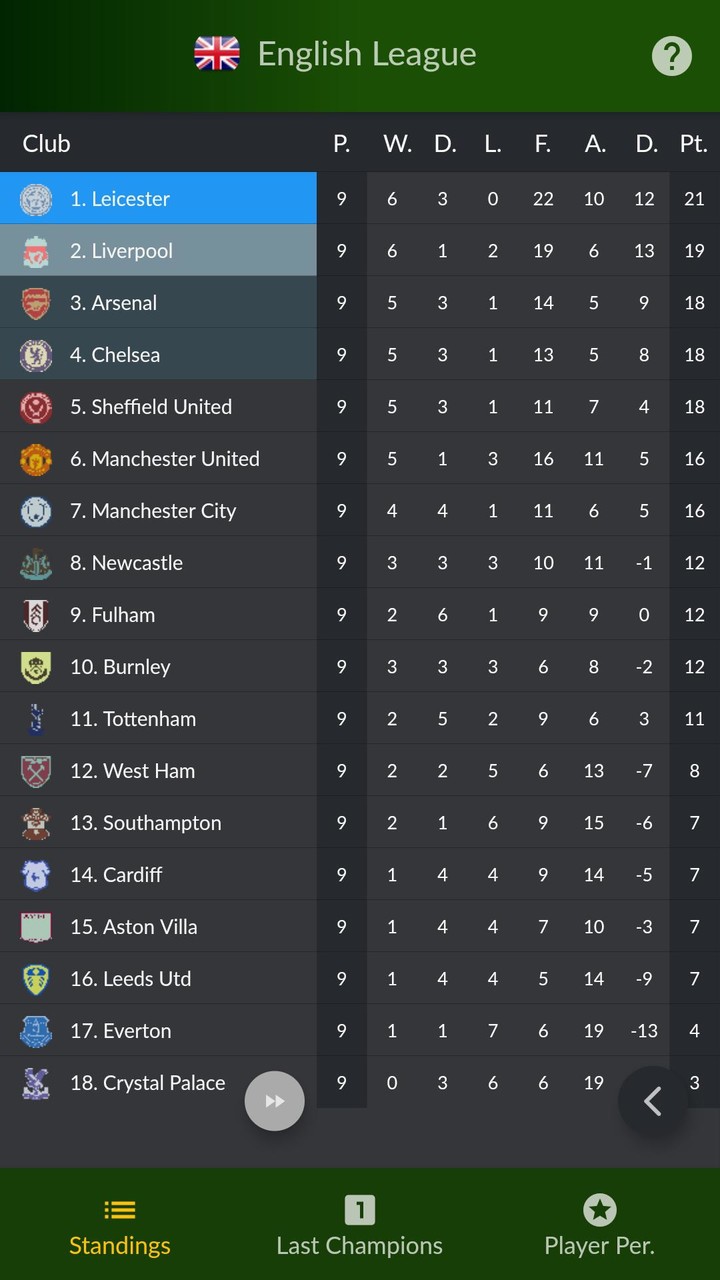Click the Pt. column header
The image size is (720, 1280).
pyautogui.click(x=693, y=144)
